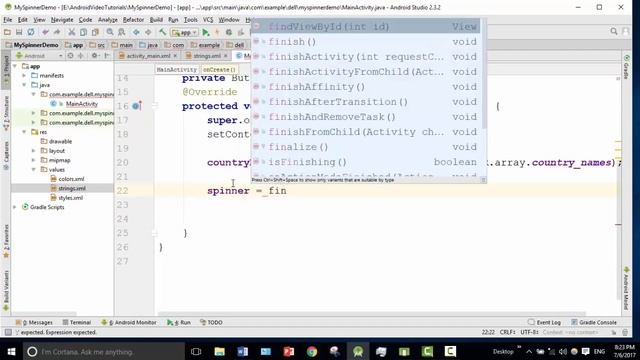640x360 pixels.
Task: Click the navigate Back arrow icon
Action: pyautogui.click(x=136, y=32)
